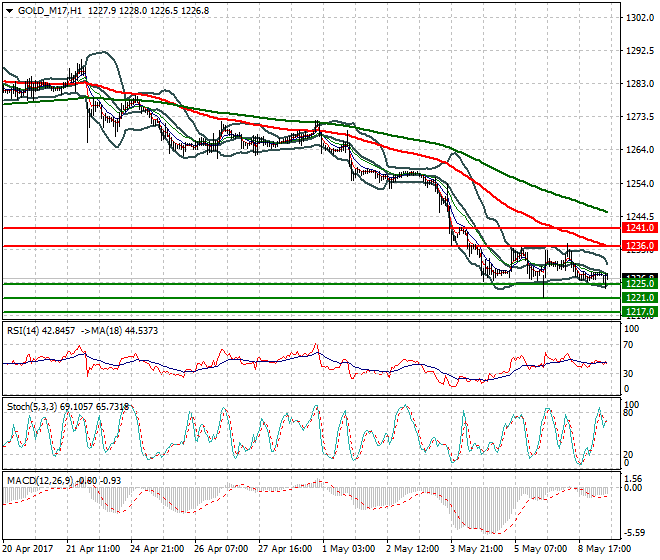Select the green 1221.0 price label
Image resolution: width=660 pixels, height=560 pixels.
point(639,298)
